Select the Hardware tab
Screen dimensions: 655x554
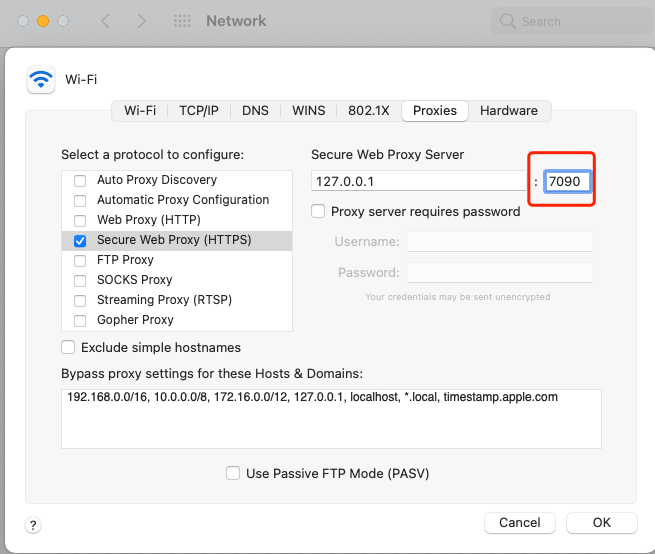tap(508, 111)
